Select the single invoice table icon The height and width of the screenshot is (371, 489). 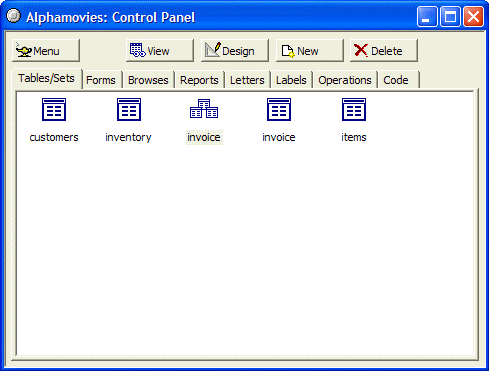pyautogui.click(x=279, y=109)
